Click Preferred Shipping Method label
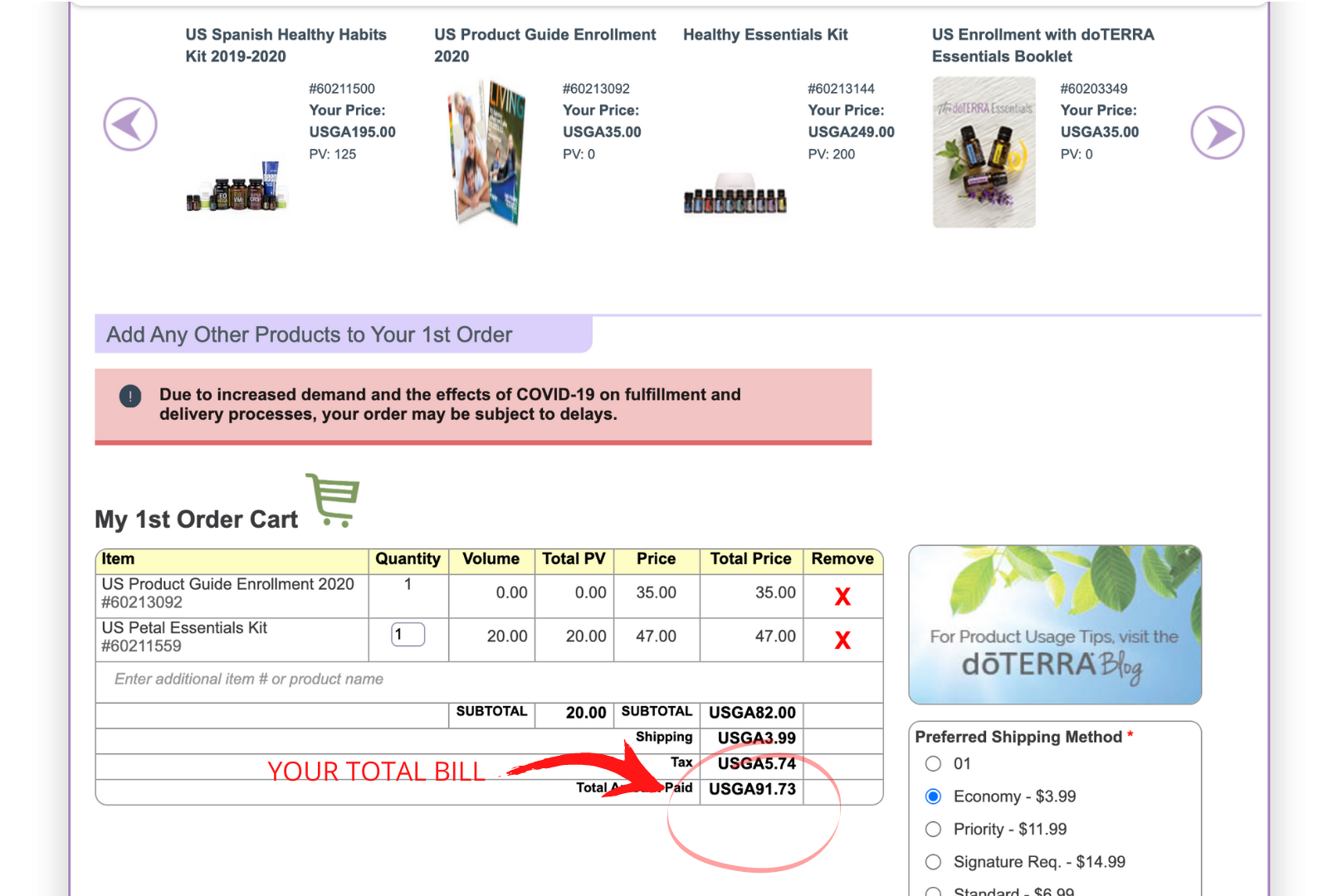The width and height of the screenshot is (1328, 896). coord(1018,737)
